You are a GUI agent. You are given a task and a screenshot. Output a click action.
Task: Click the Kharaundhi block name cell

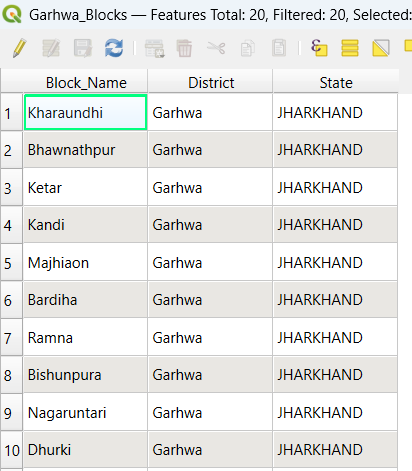point(85,112)
